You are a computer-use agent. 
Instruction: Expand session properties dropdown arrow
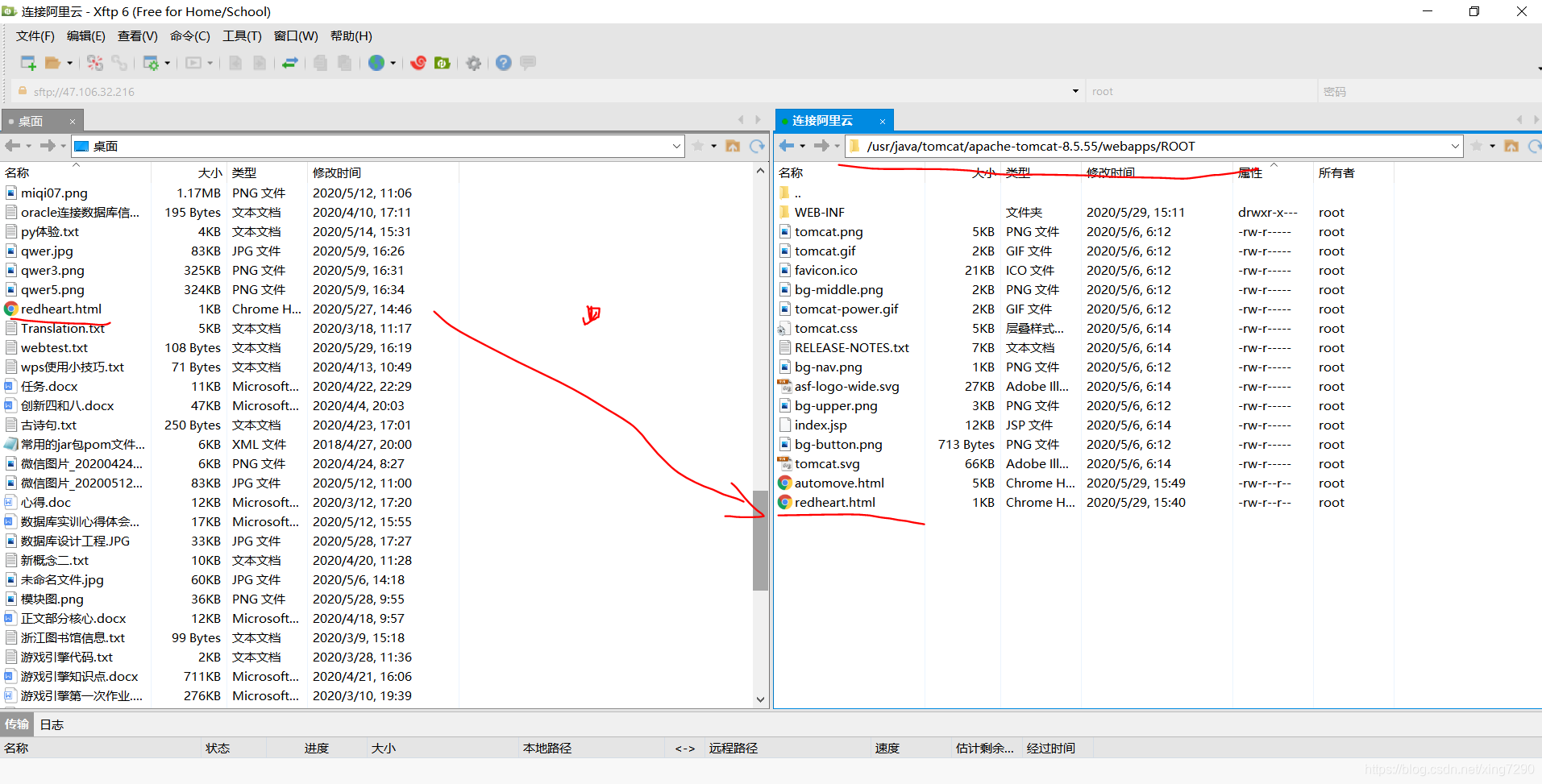click(167, 63)
